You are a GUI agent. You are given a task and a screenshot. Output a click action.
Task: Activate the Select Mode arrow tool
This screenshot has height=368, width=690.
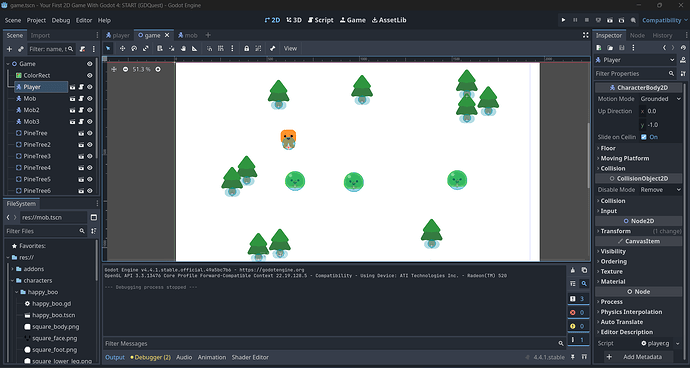[108, 48]
